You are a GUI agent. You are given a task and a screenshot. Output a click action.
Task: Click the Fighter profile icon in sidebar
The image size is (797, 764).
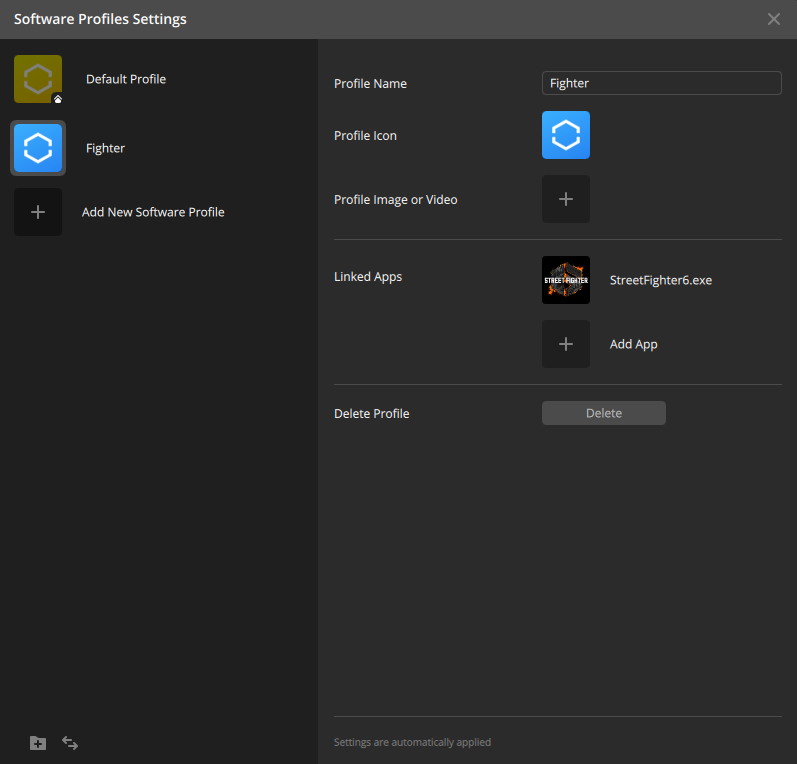(38, 148)
